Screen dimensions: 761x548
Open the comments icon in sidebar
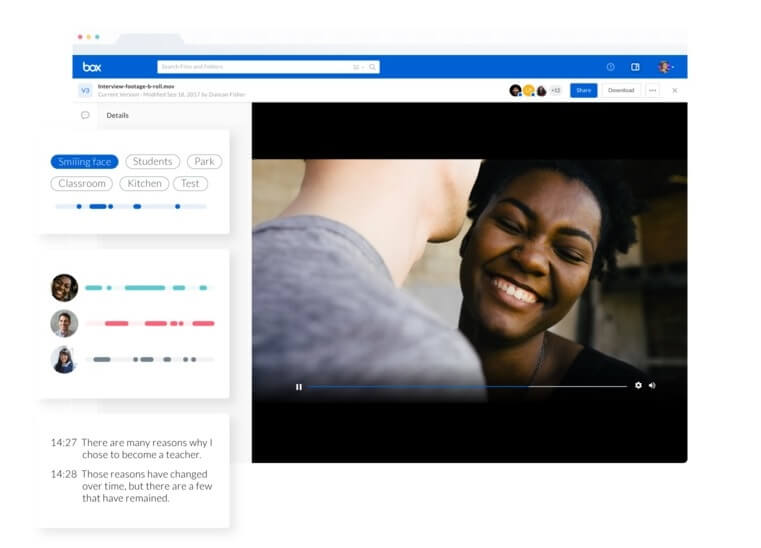click(85, 115)
